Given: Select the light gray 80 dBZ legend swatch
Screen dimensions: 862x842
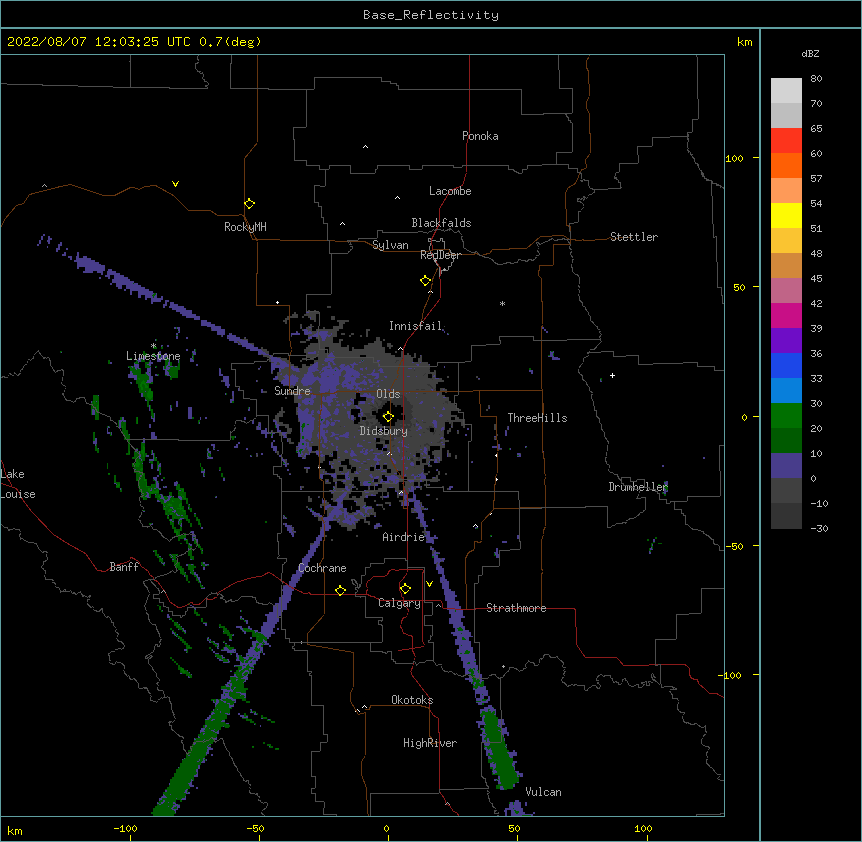Looking at the screenshot, I should pyautogui.click(x=786, y=90).
